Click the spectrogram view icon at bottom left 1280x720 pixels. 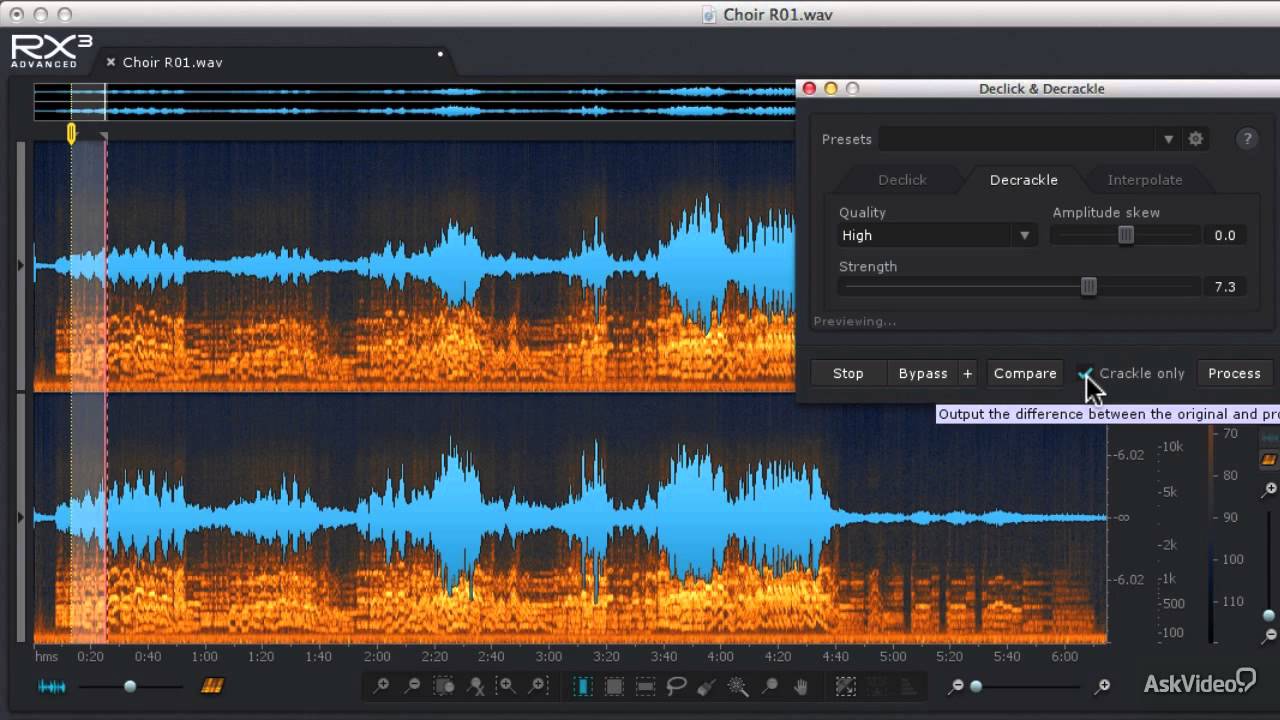coord(212,686)
